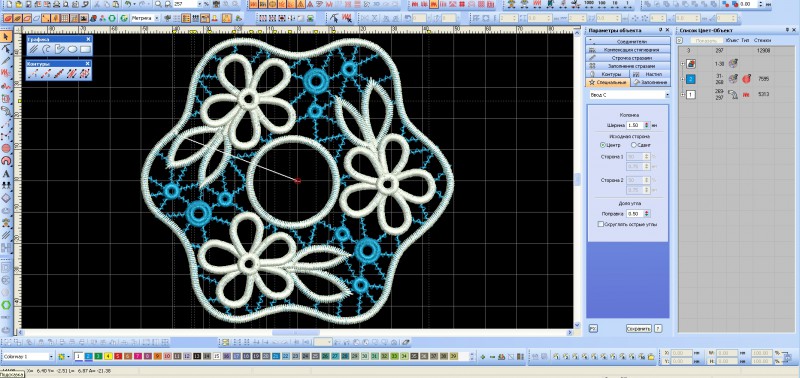
Task: Switch to the Настил tab
Action: coord(651,74)
